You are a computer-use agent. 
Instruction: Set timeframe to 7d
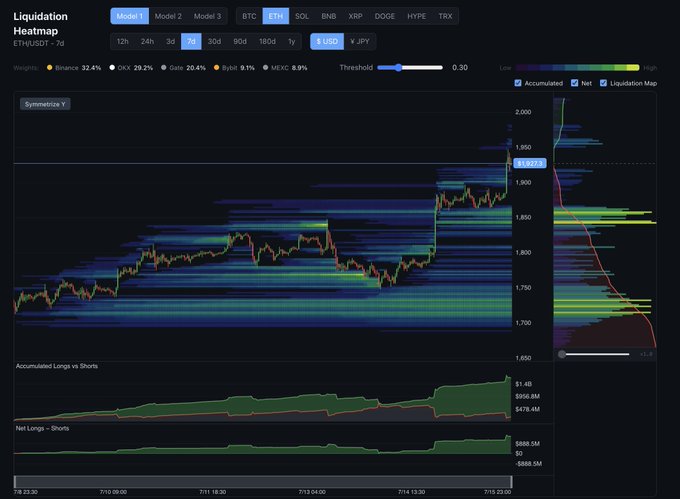point(191,41)
